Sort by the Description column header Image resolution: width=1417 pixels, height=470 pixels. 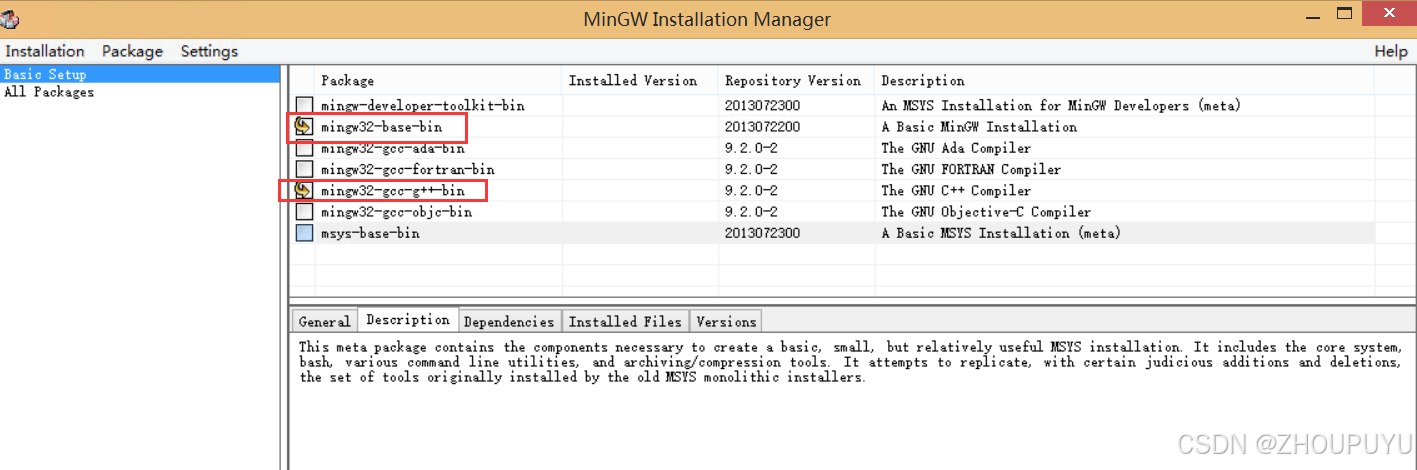[1124, 80]
